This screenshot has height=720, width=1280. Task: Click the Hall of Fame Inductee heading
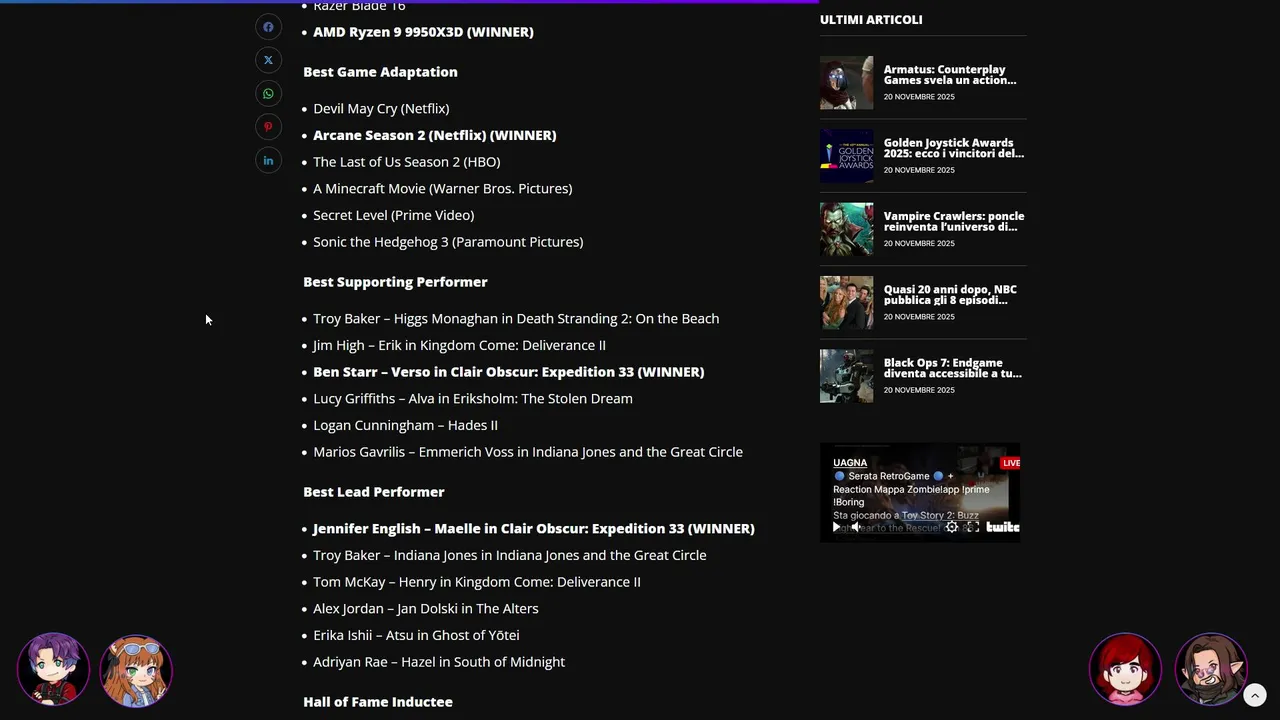[x=378, y=702]
